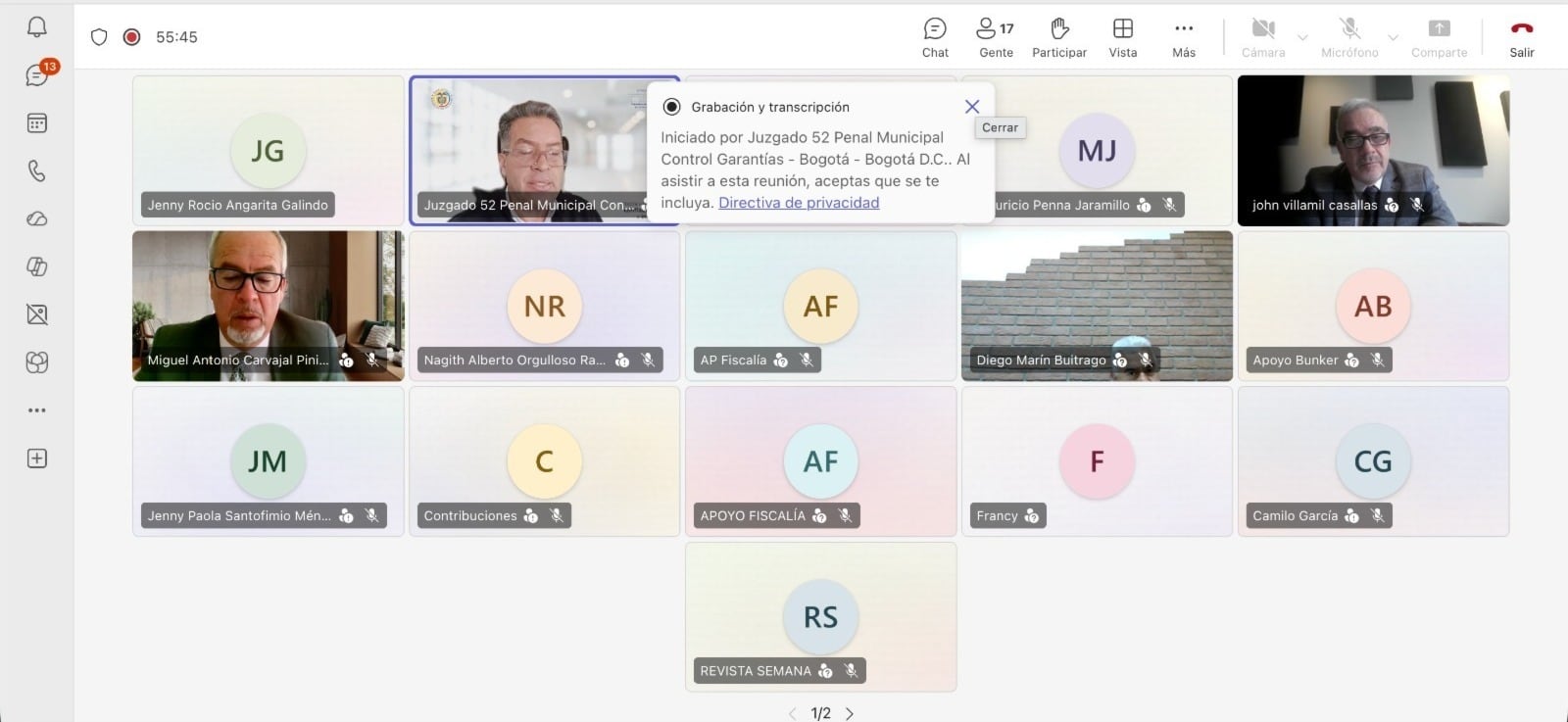Image resolution: width=1568 pixels, height=722 pixels.
Task: Click the 55:45 meeting timer
Action: pyautogui.click(x=176, y=37)
